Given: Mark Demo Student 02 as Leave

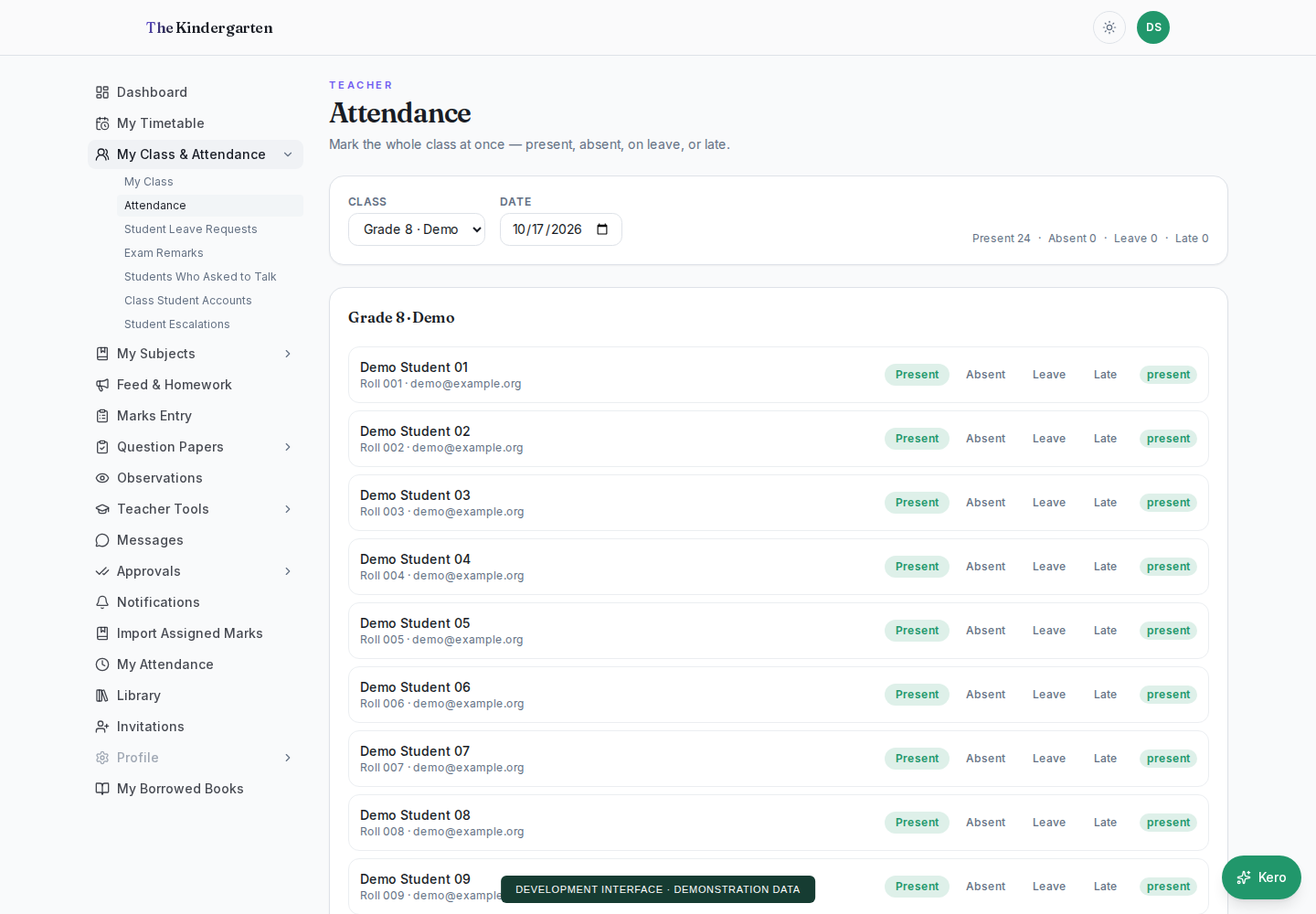Looking at the screenshot, I should pyautogui.click(x=1049, y=439).
